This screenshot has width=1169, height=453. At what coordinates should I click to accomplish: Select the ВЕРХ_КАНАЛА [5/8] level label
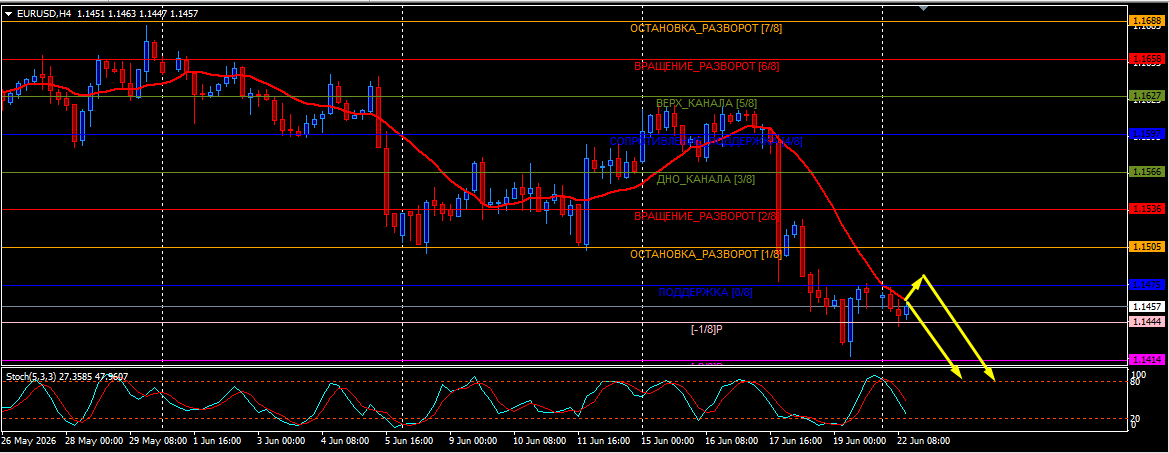[706, 103]
